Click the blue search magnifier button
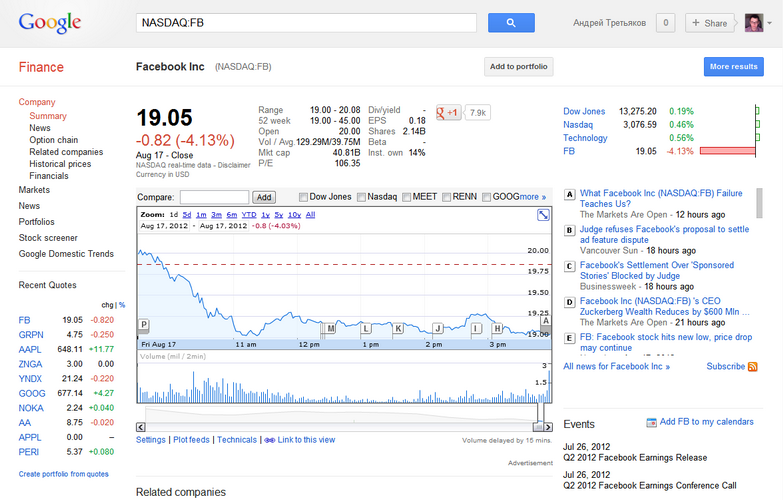Viewport: 783px width, 500px height. 511,22
